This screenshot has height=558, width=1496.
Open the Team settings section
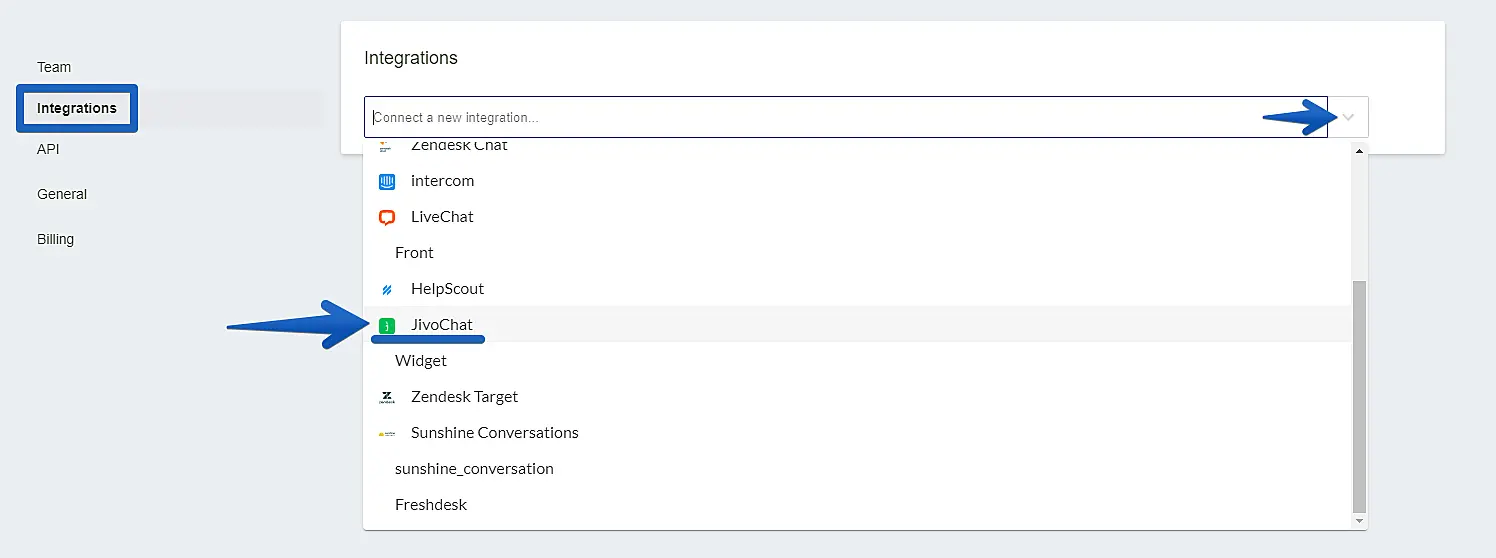click(54, 67)
